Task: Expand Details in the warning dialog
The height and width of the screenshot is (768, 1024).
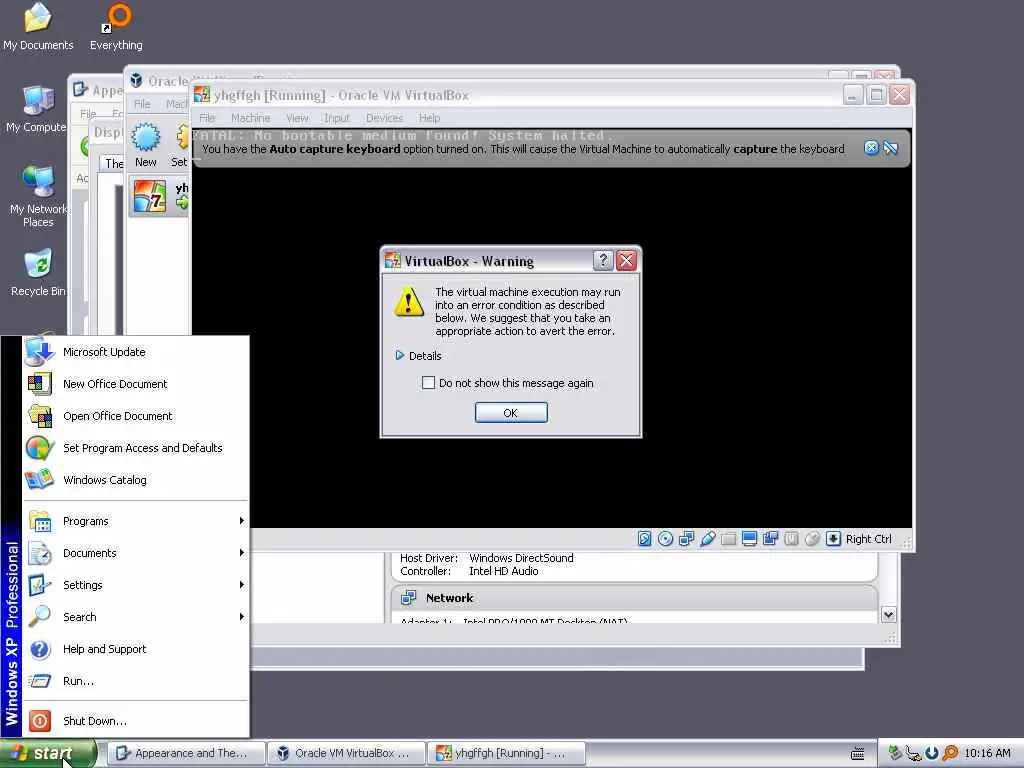Action: (x=419, y=356)
